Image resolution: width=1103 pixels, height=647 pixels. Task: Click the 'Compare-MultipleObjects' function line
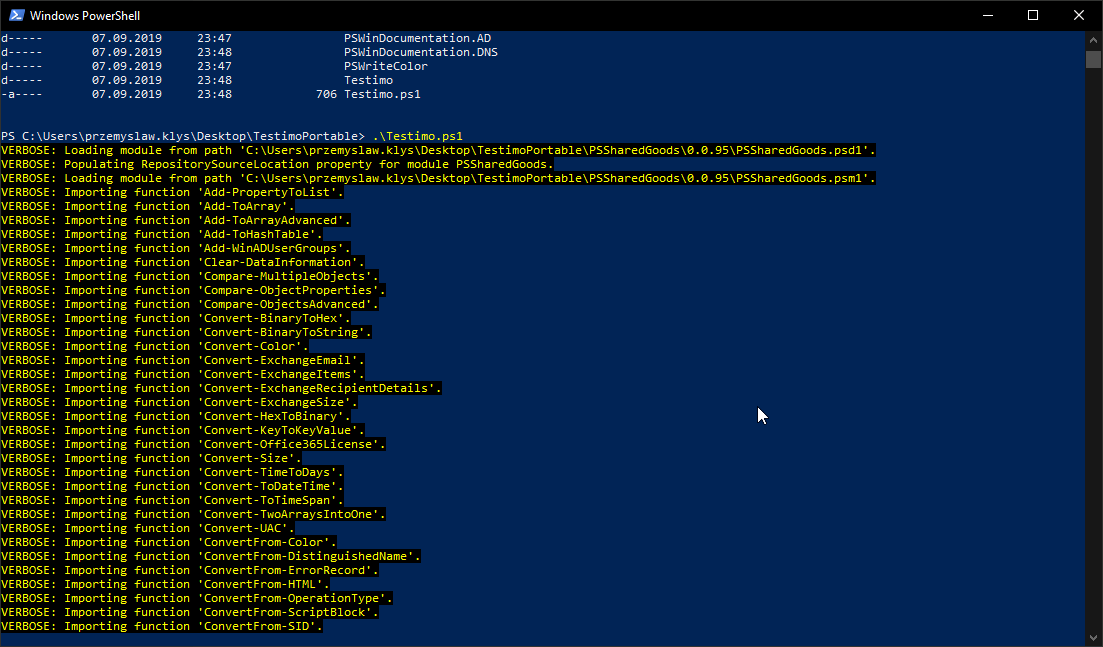(x=190, y=276)
